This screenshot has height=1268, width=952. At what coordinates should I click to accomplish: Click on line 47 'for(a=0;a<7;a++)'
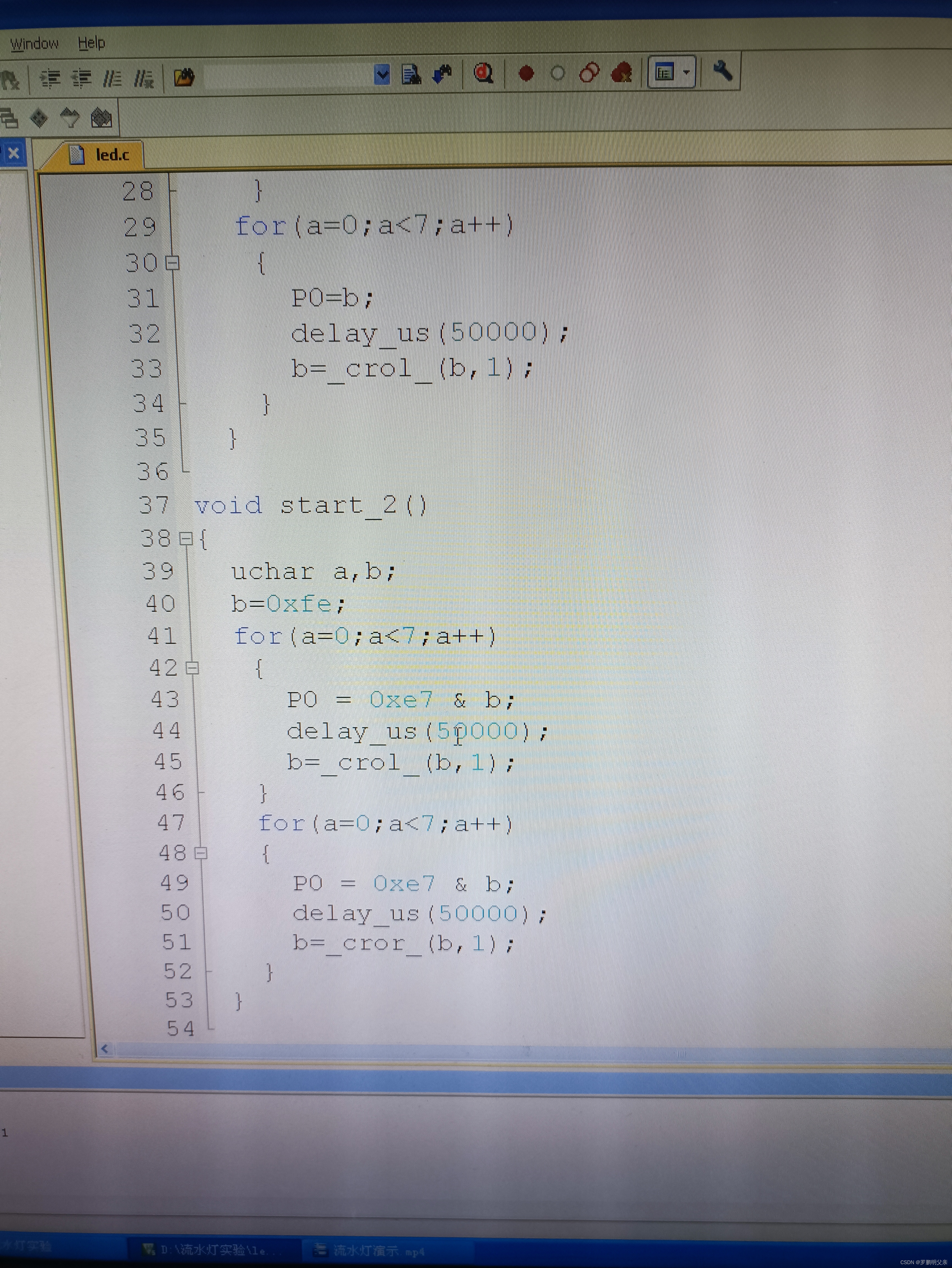pyautogui.click(x=385, y=824)
